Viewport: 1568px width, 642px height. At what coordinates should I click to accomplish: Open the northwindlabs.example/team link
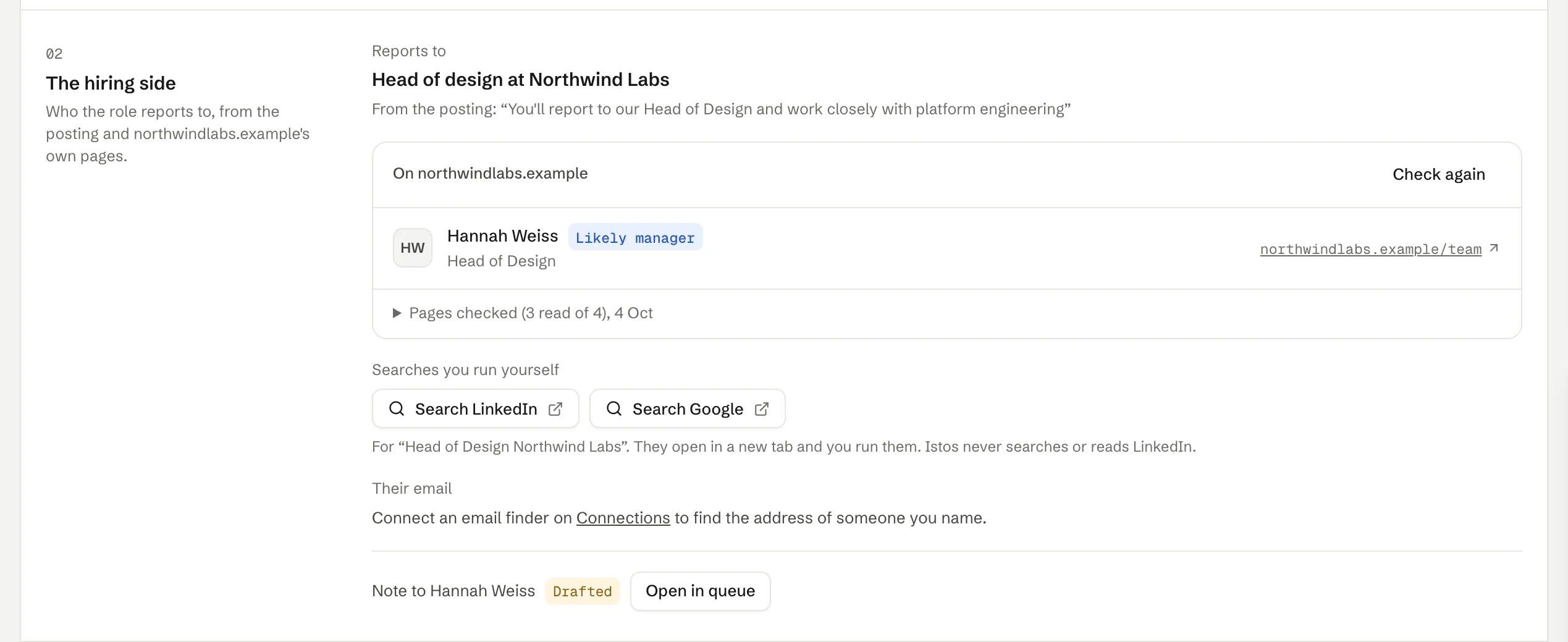click(x=1370, y=249)
